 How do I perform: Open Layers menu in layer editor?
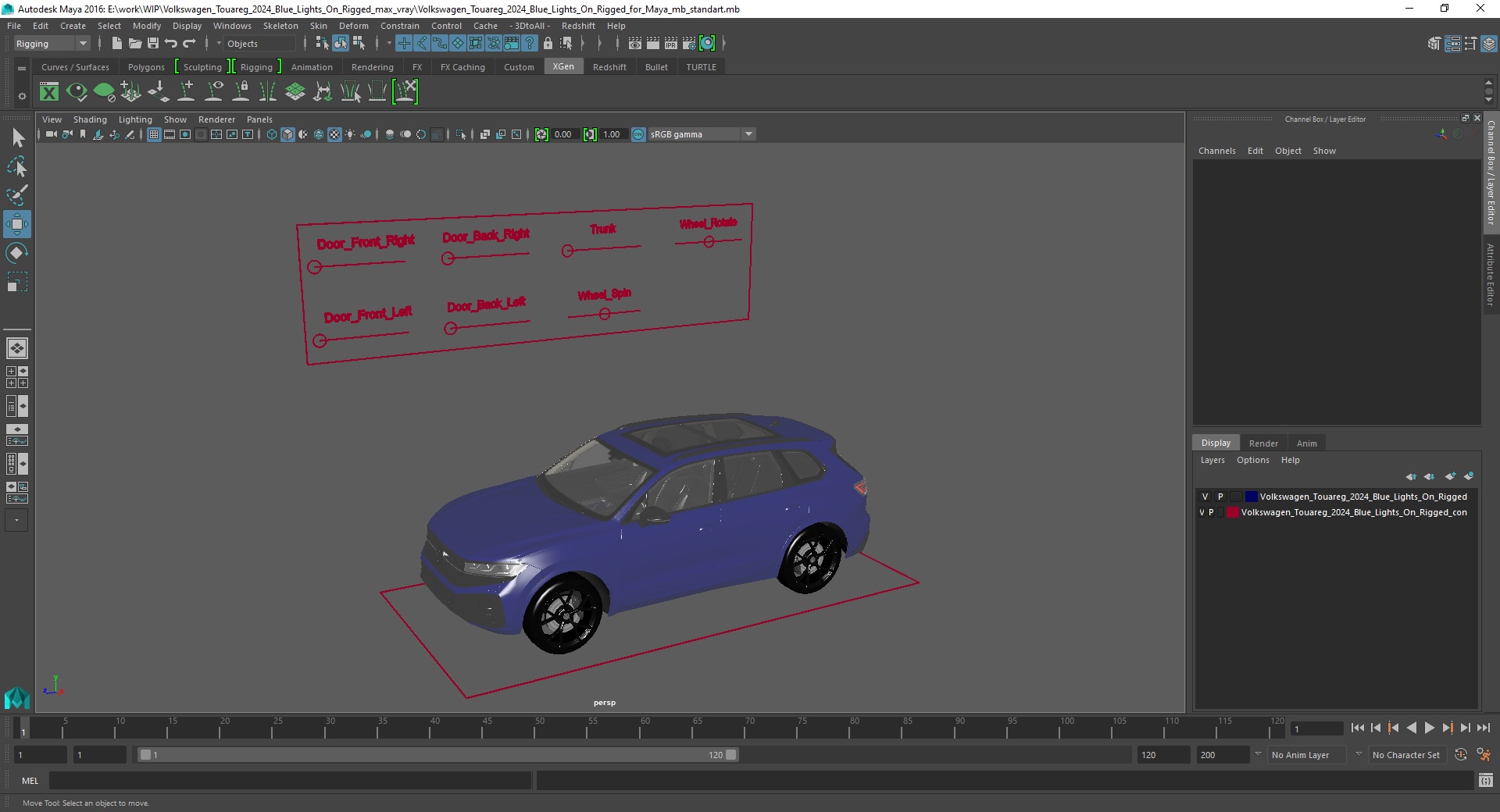click(1212, 460)
